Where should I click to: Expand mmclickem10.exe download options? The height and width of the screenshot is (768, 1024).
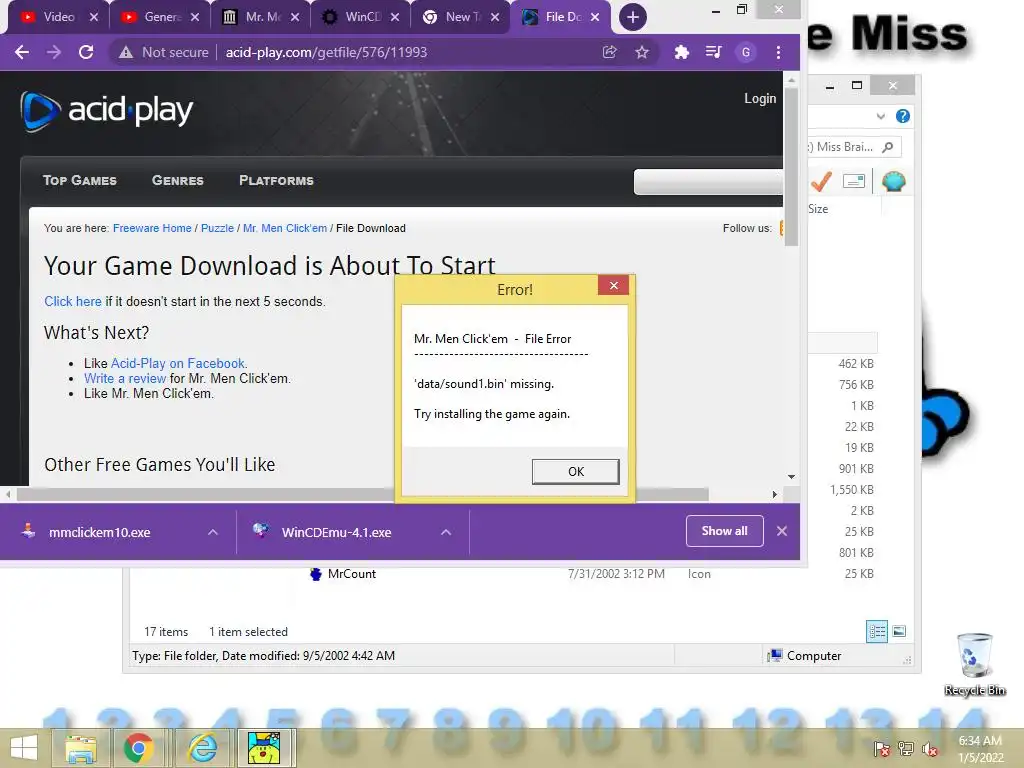(213, 532)
